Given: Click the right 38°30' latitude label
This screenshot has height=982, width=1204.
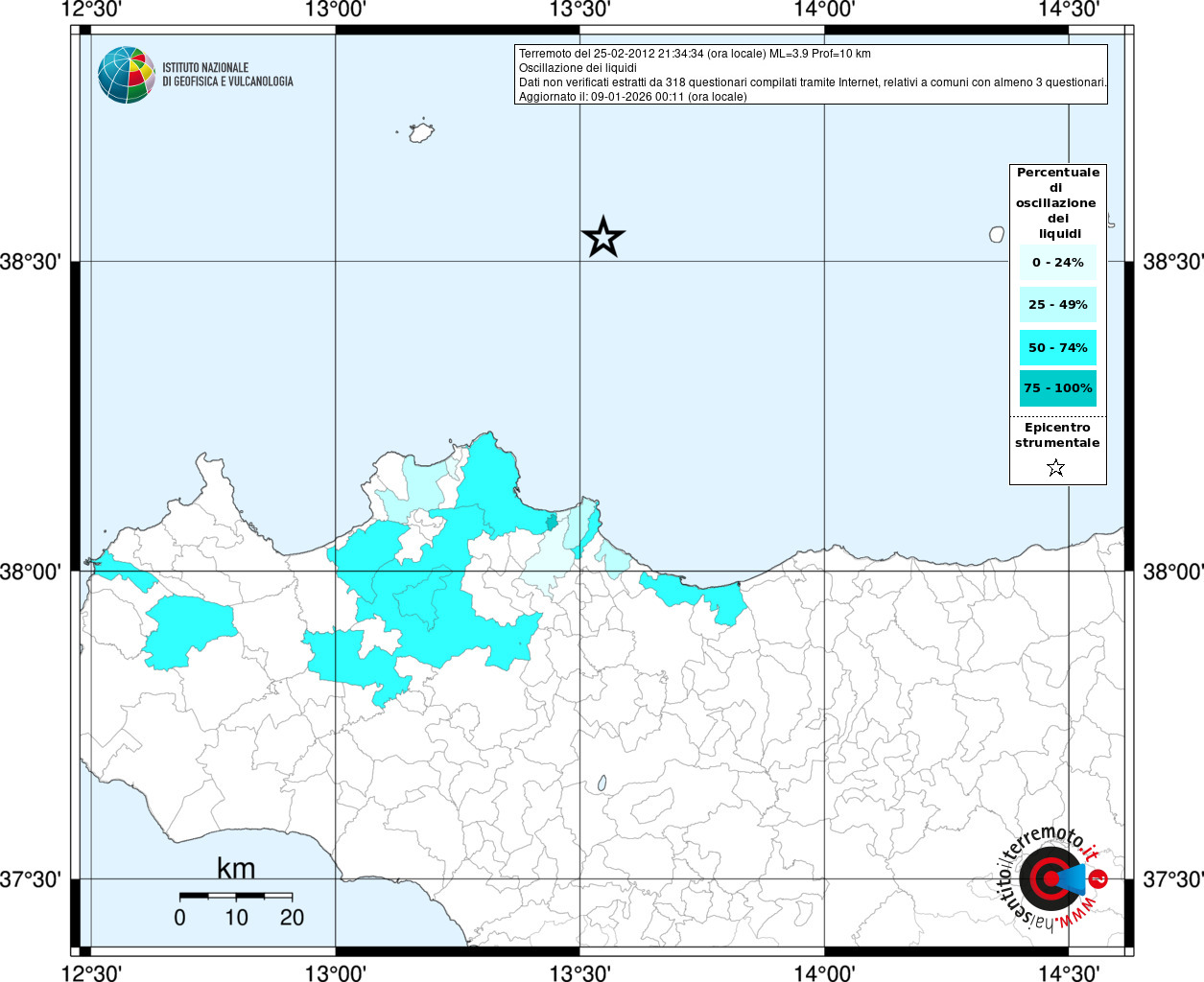Looking at the screenshot, I should 1172,262.
